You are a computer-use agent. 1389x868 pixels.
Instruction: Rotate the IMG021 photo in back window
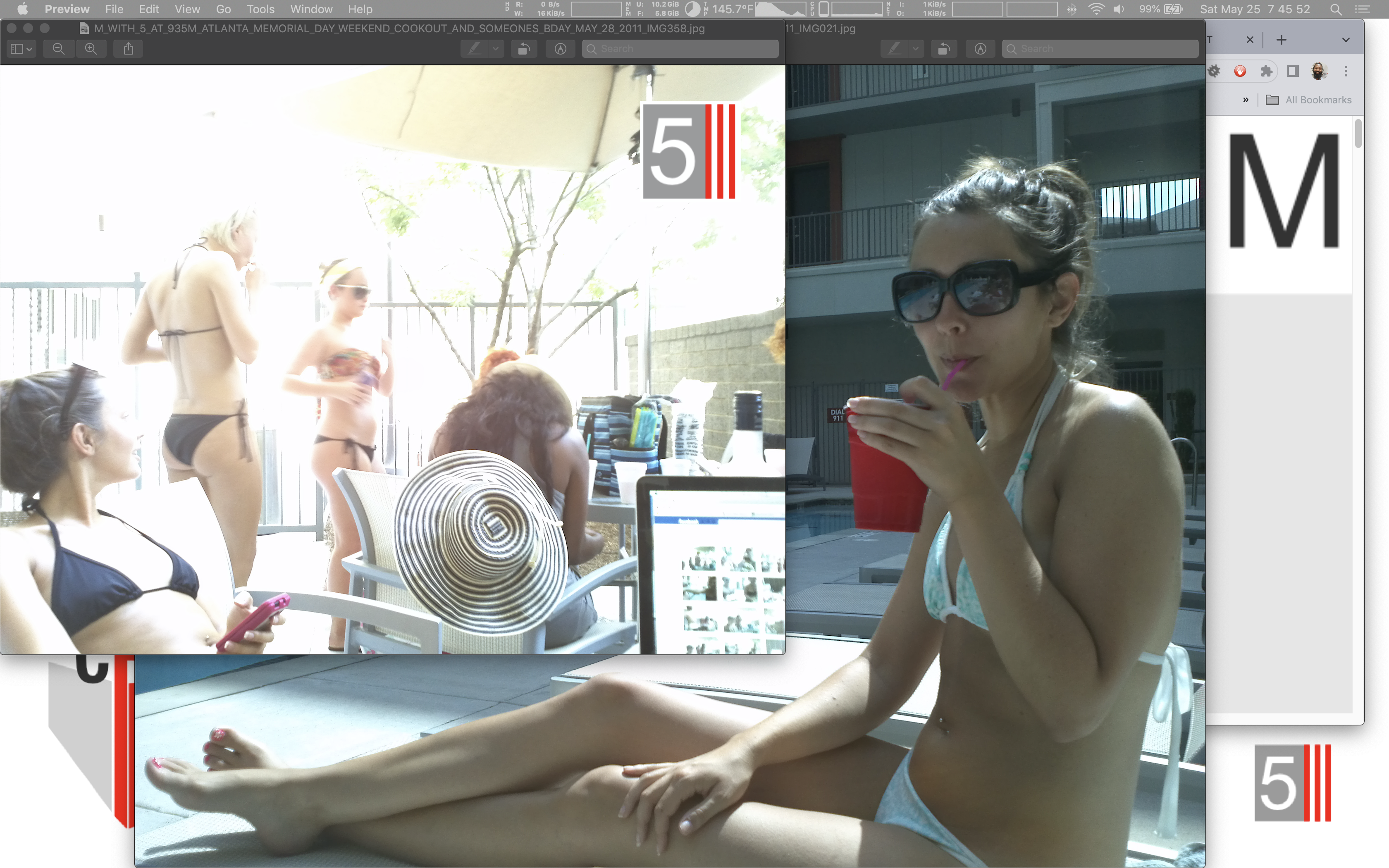point(944,49)
